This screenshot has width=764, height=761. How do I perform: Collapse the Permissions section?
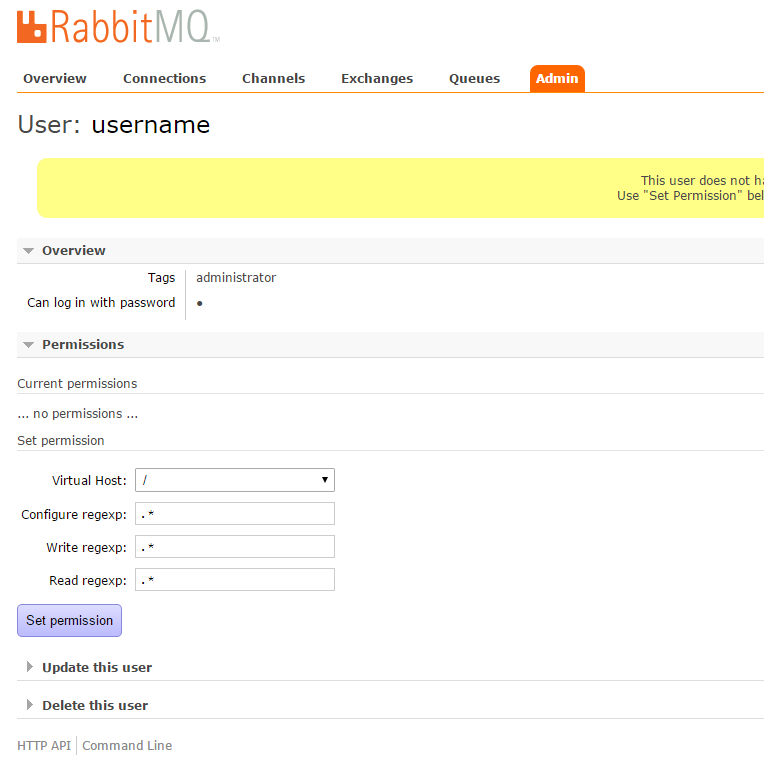tap(82, 345)
